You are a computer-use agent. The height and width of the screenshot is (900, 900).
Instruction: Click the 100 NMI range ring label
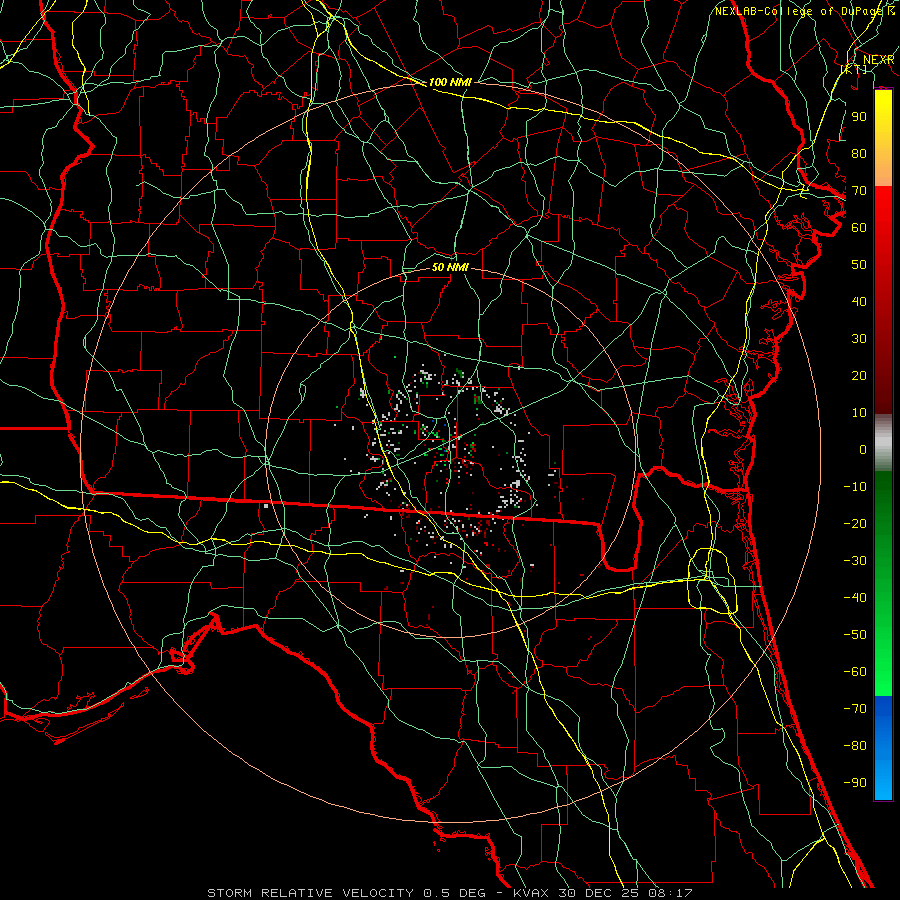coord(450,82)
